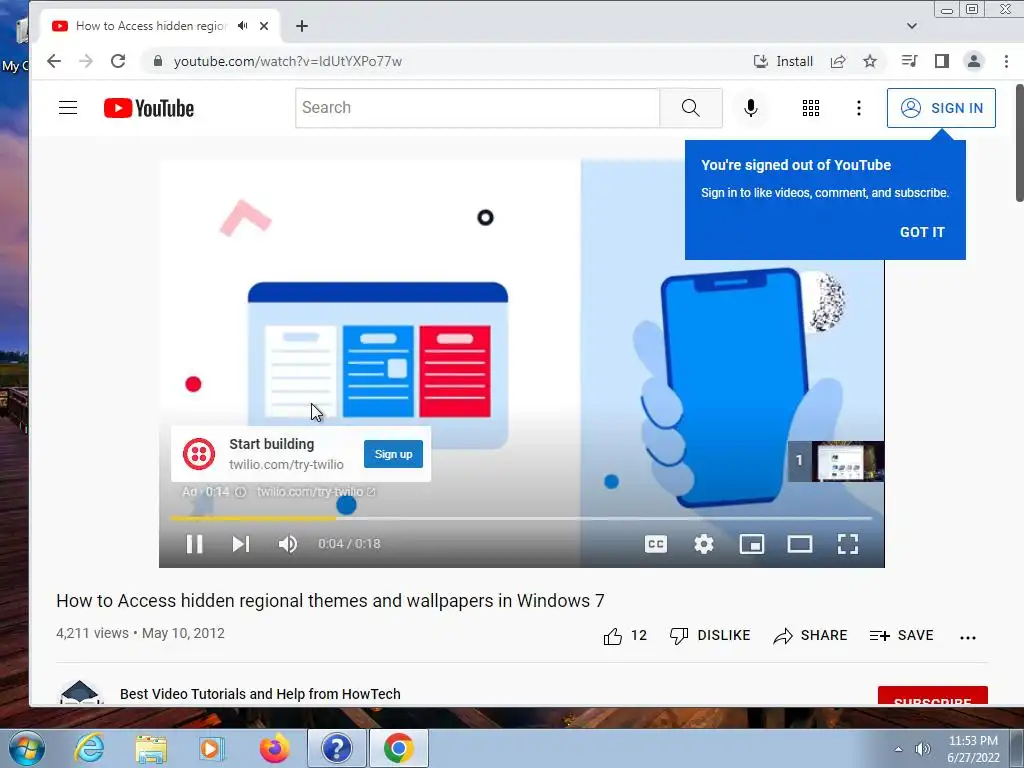
Task: Go back with the browser back arrow
Action: click(54, 61)
